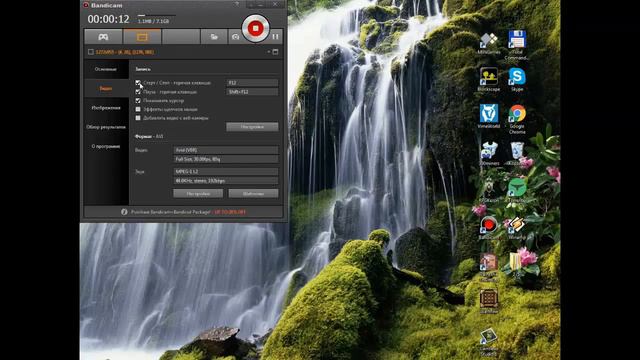Follow the Purchase Bandicam+Bandicut Package link

pyautogui.click(x=188, y=212)
